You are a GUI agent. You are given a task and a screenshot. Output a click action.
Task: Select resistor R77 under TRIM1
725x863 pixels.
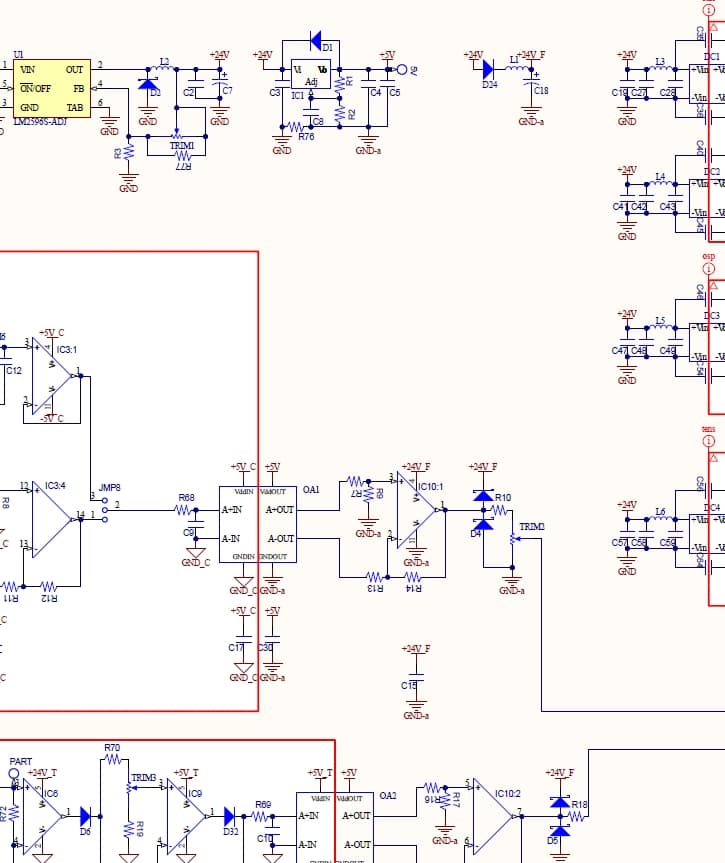pos(183,156)
